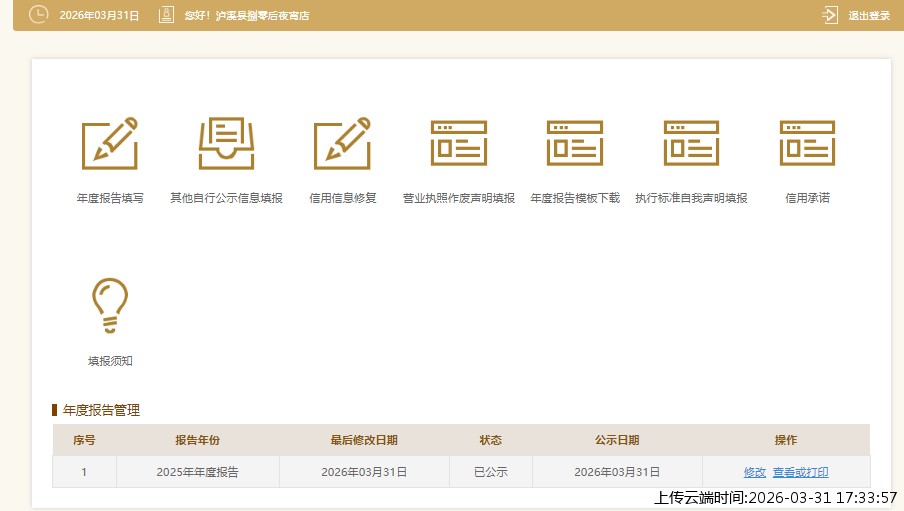
Task: Click 修改 for the 2025 annual report
Action: coord(754,472)
